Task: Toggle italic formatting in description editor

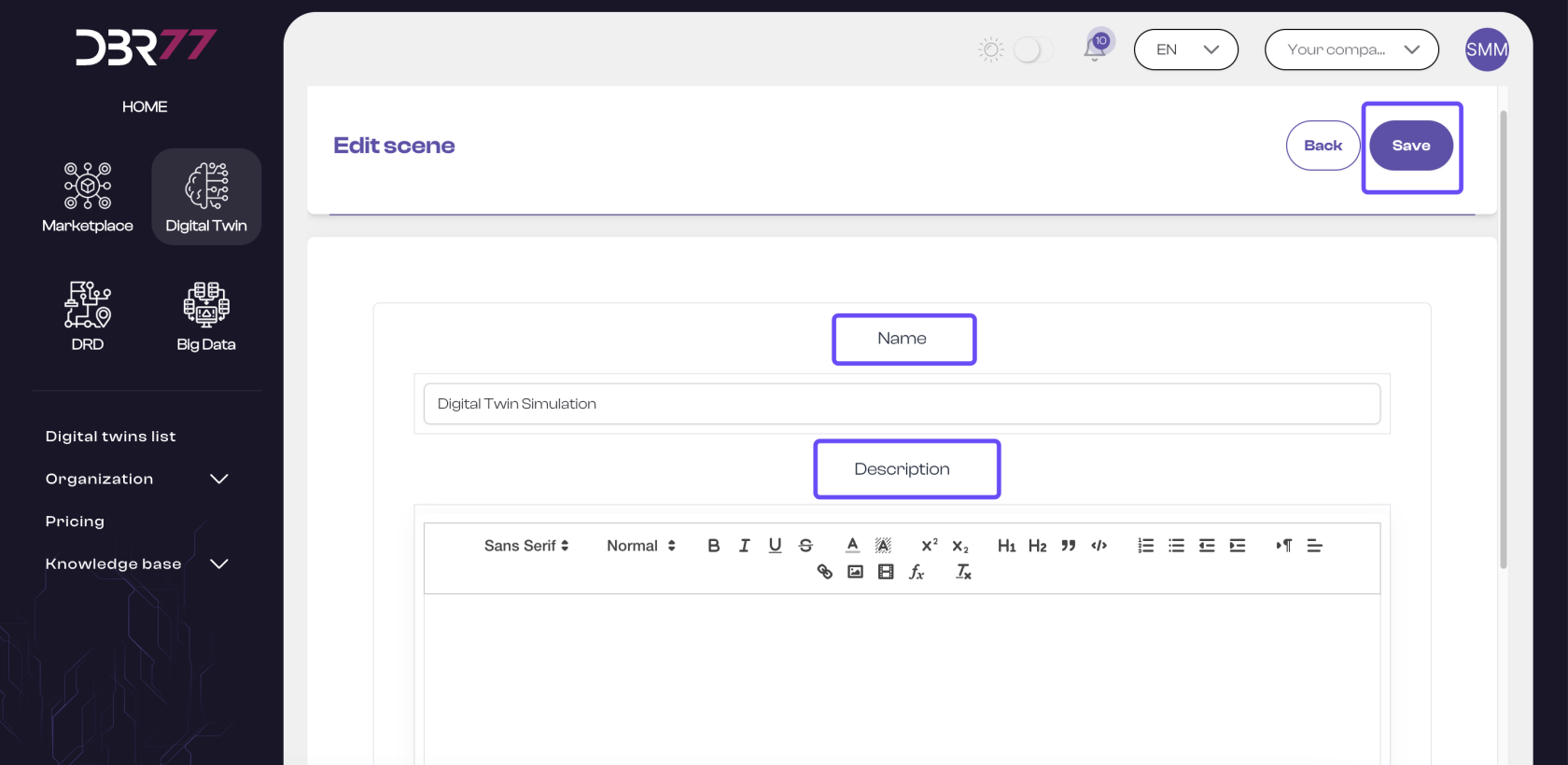Action: click(x=744, y=546)
